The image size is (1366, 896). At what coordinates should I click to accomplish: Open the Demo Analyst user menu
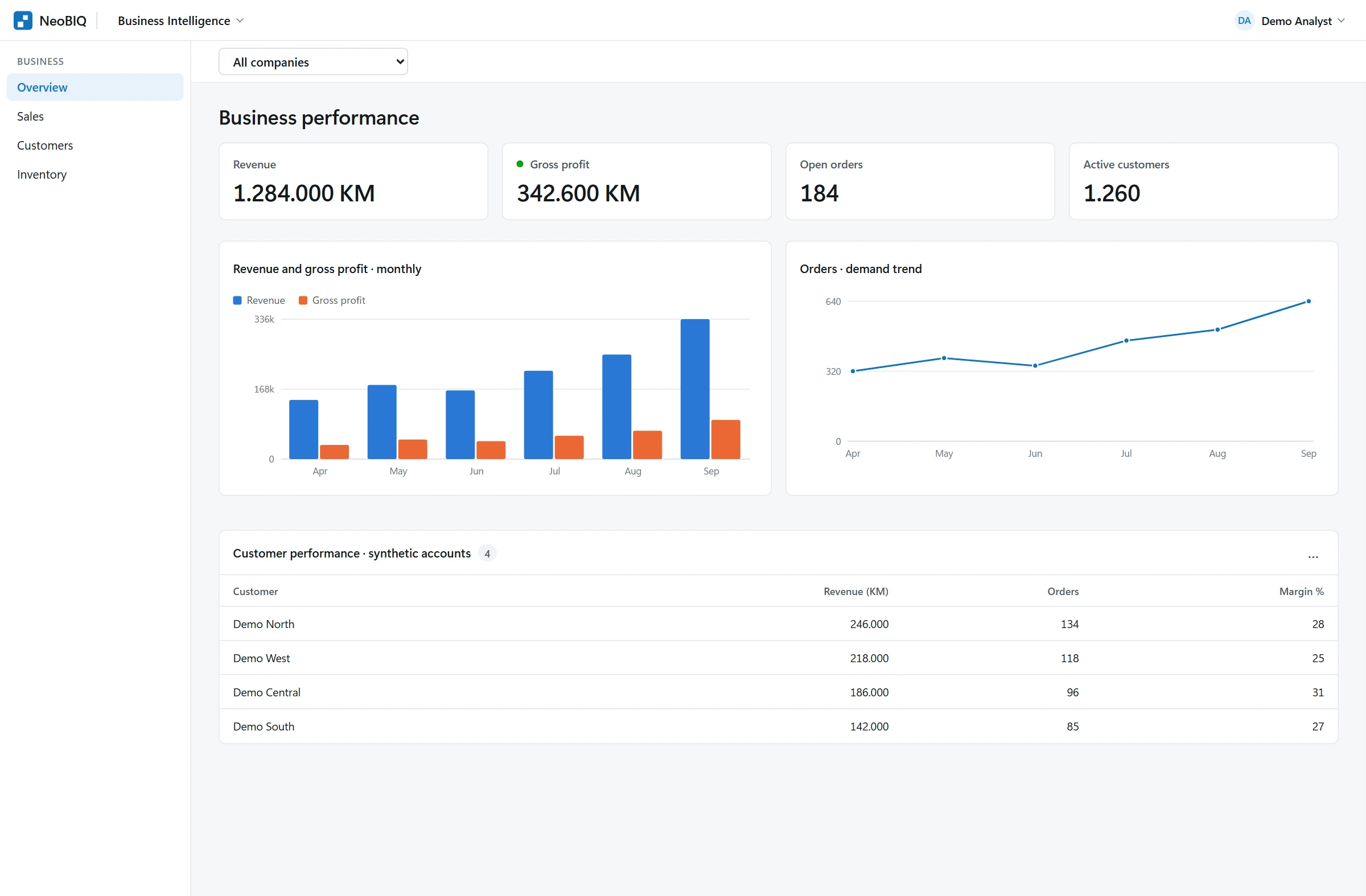click(1303, 20)
